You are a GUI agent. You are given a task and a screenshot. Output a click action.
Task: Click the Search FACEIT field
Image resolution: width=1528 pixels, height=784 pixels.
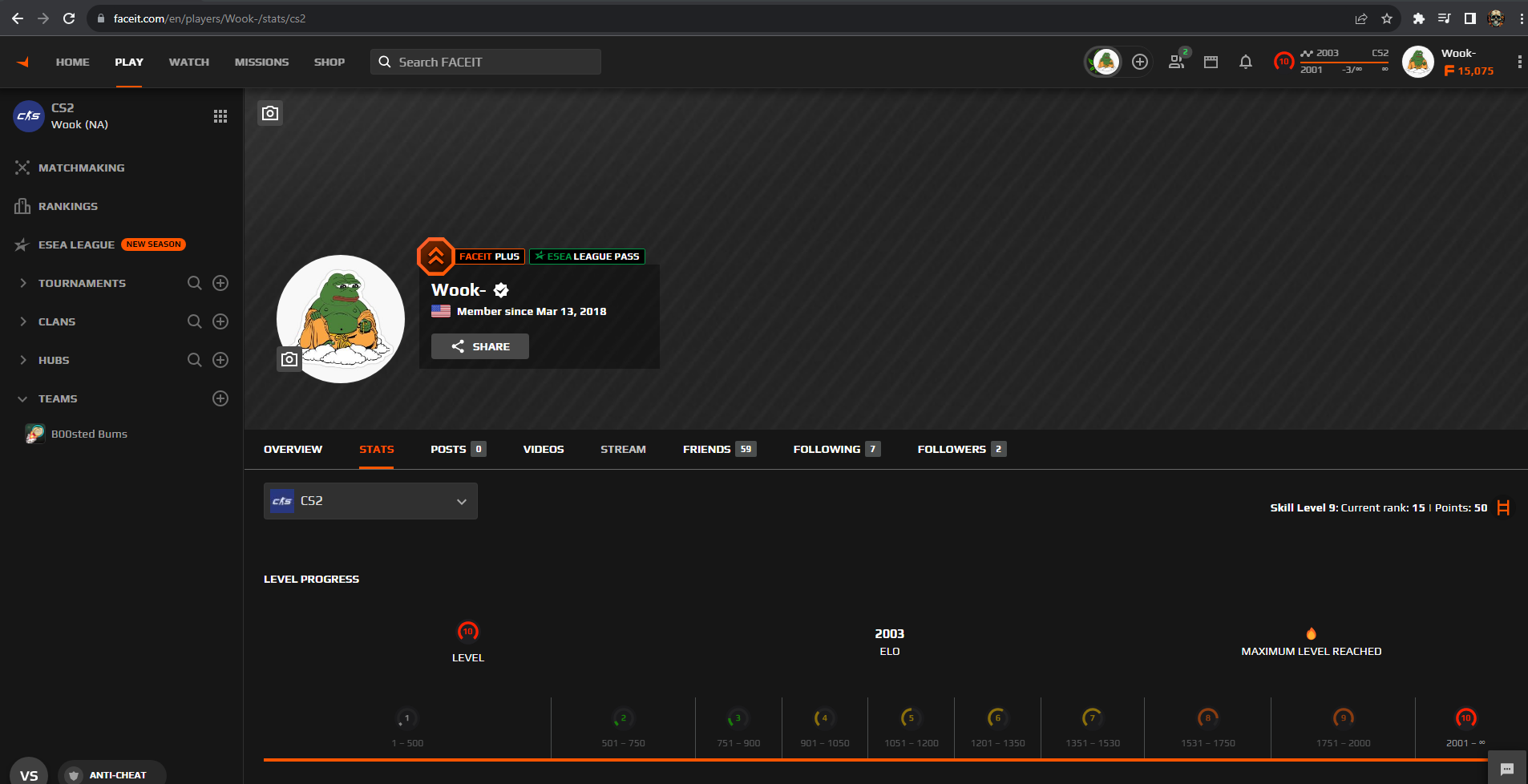coord(486,62)
